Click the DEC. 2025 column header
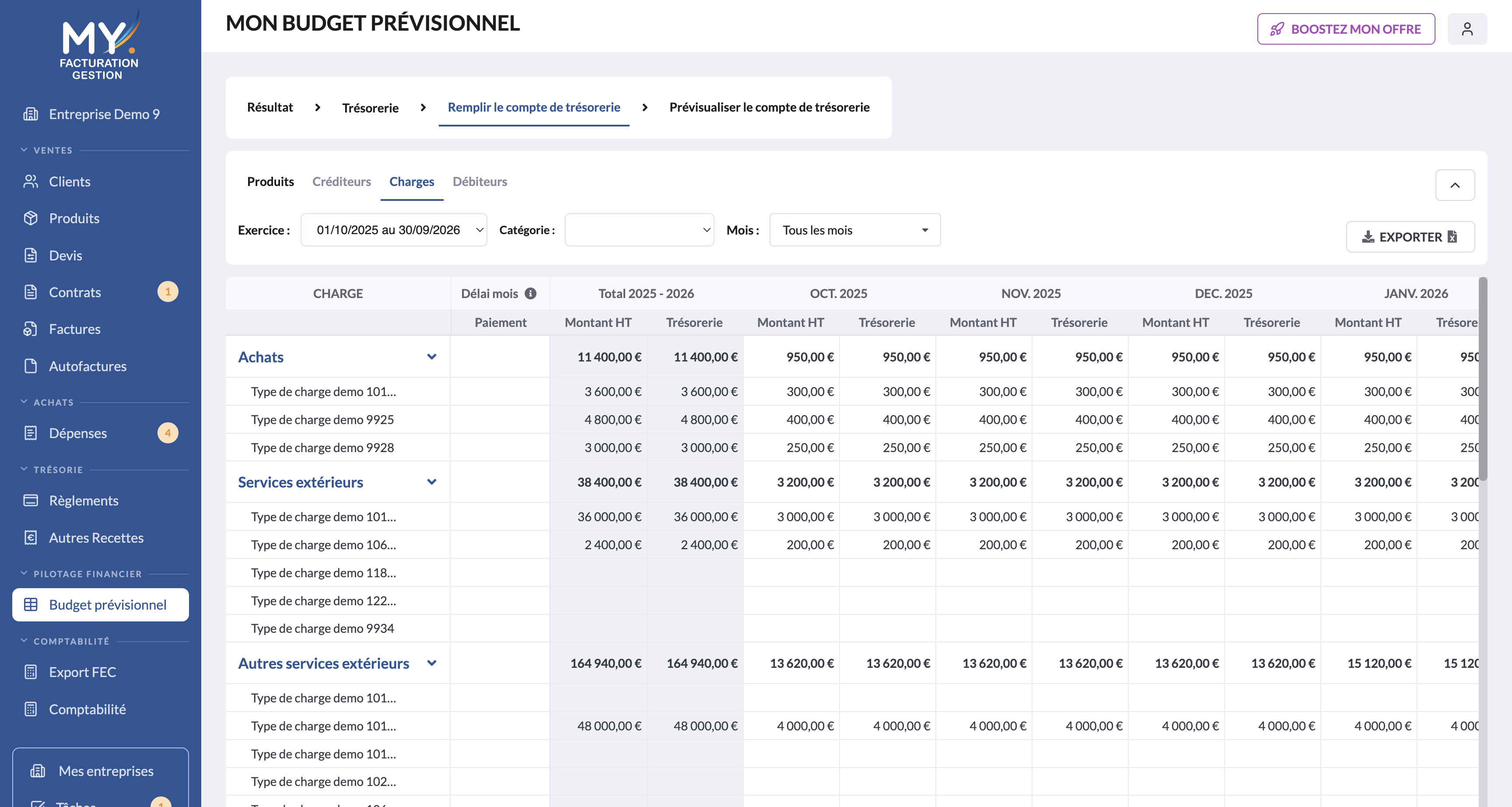The image size is (1512, 807). [1223, 293]
